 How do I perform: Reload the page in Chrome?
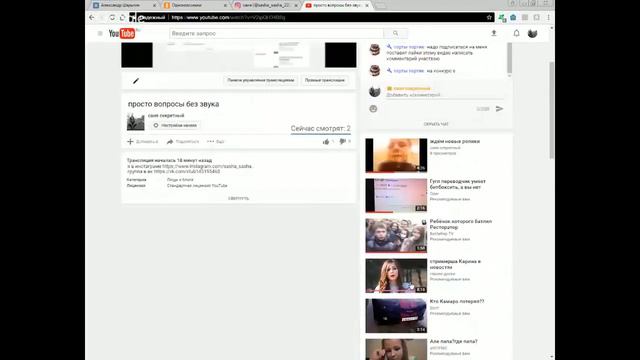[x=112, y=18]
